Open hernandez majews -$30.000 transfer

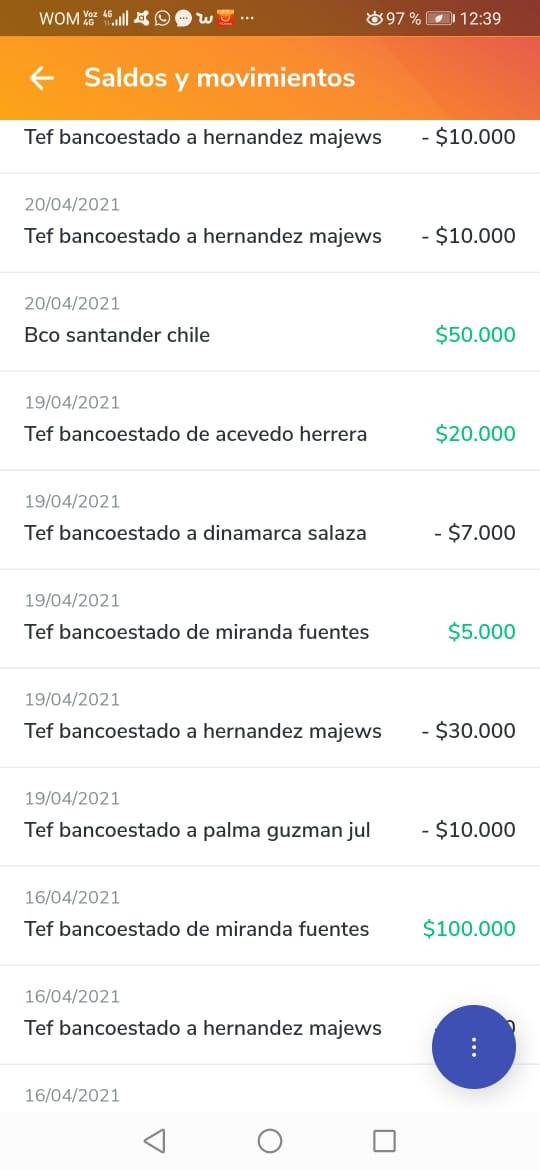pos(270,718)
